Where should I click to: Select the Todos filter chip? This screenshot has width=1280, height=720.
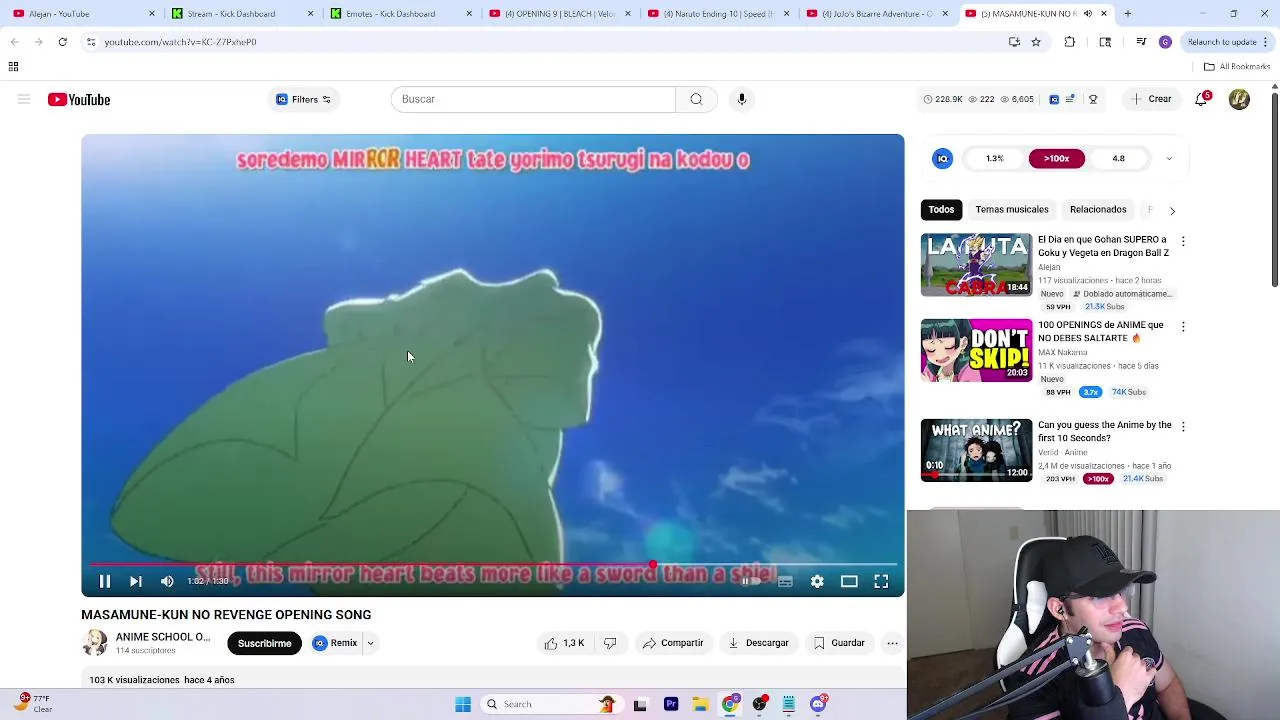(x=941, y=209)
